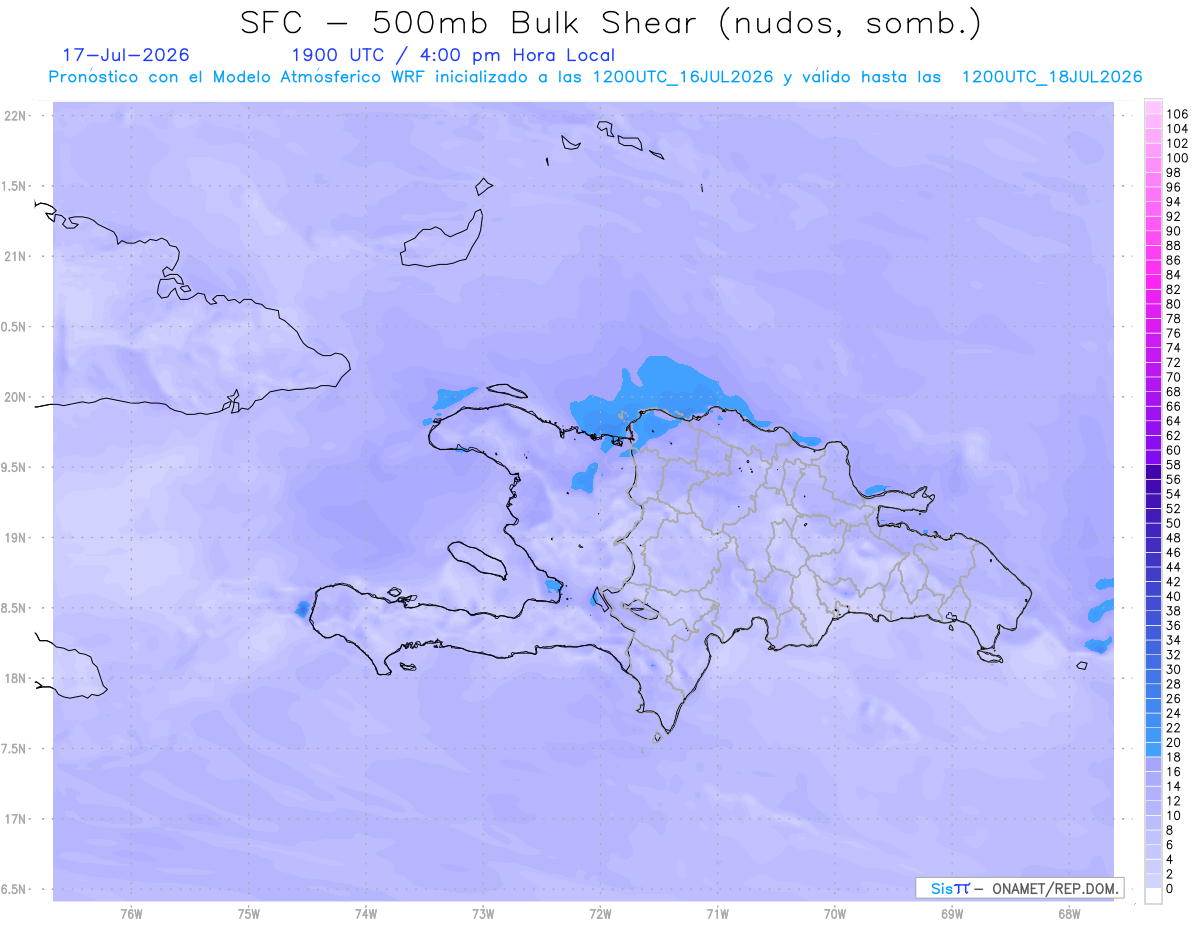The height and width of the screenshot is (927, 1200).
Task: Click the latitude label '21N'
Action: tap(15, 256)
